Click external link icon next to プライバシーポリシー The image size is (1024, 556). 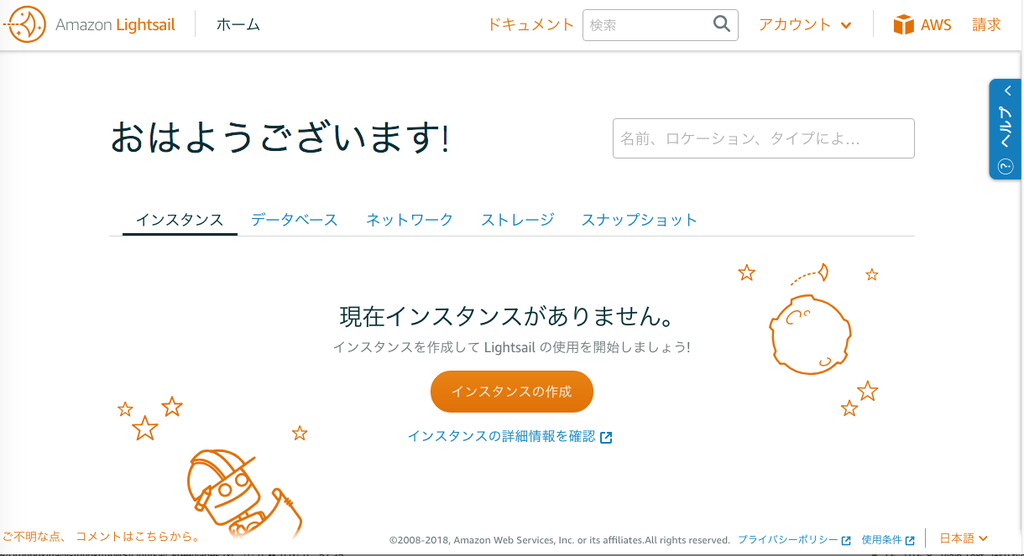846,540
